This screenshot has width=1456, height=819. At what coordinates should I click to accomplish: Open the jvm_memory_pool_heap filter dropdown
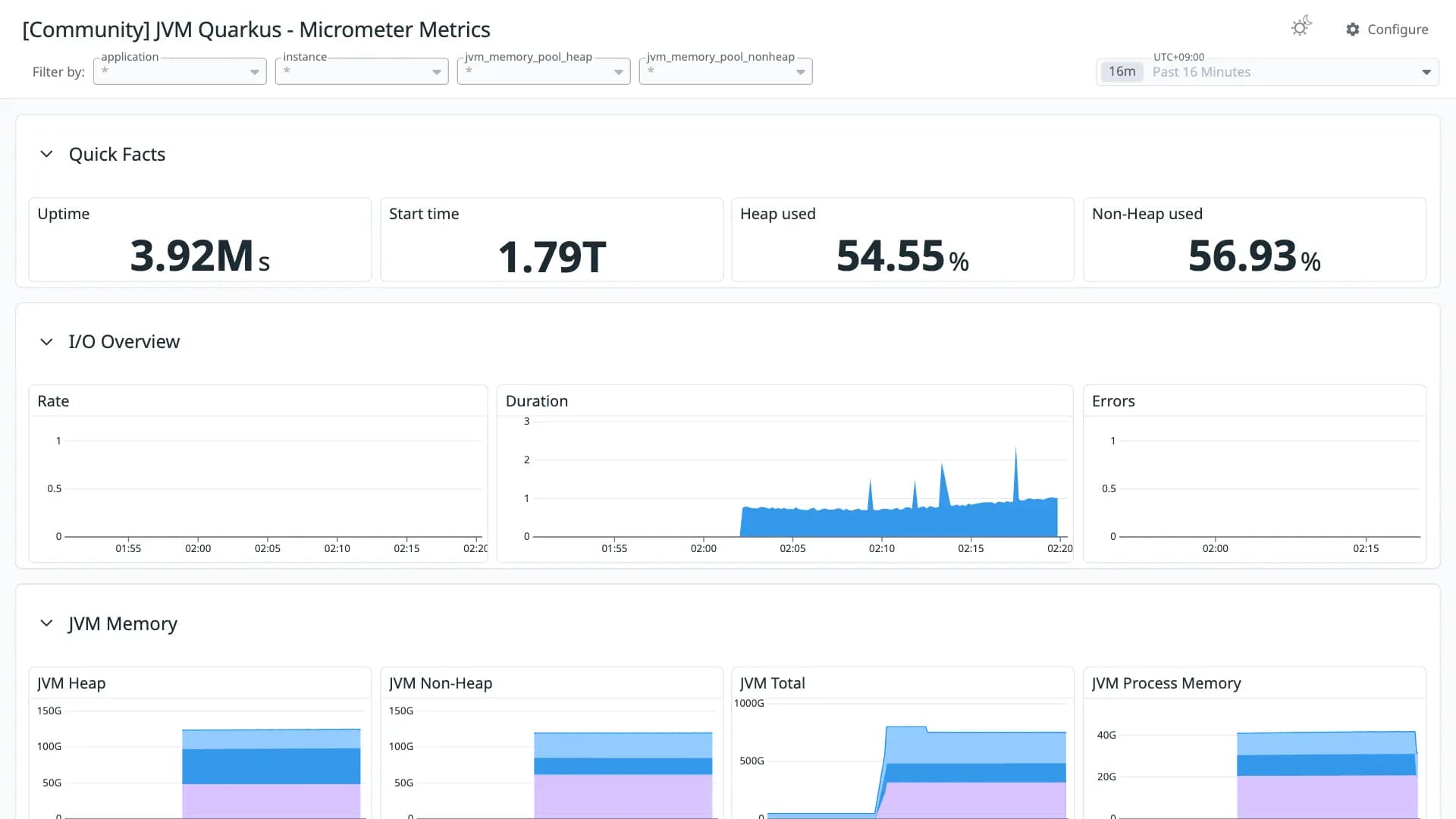[544, 71]
